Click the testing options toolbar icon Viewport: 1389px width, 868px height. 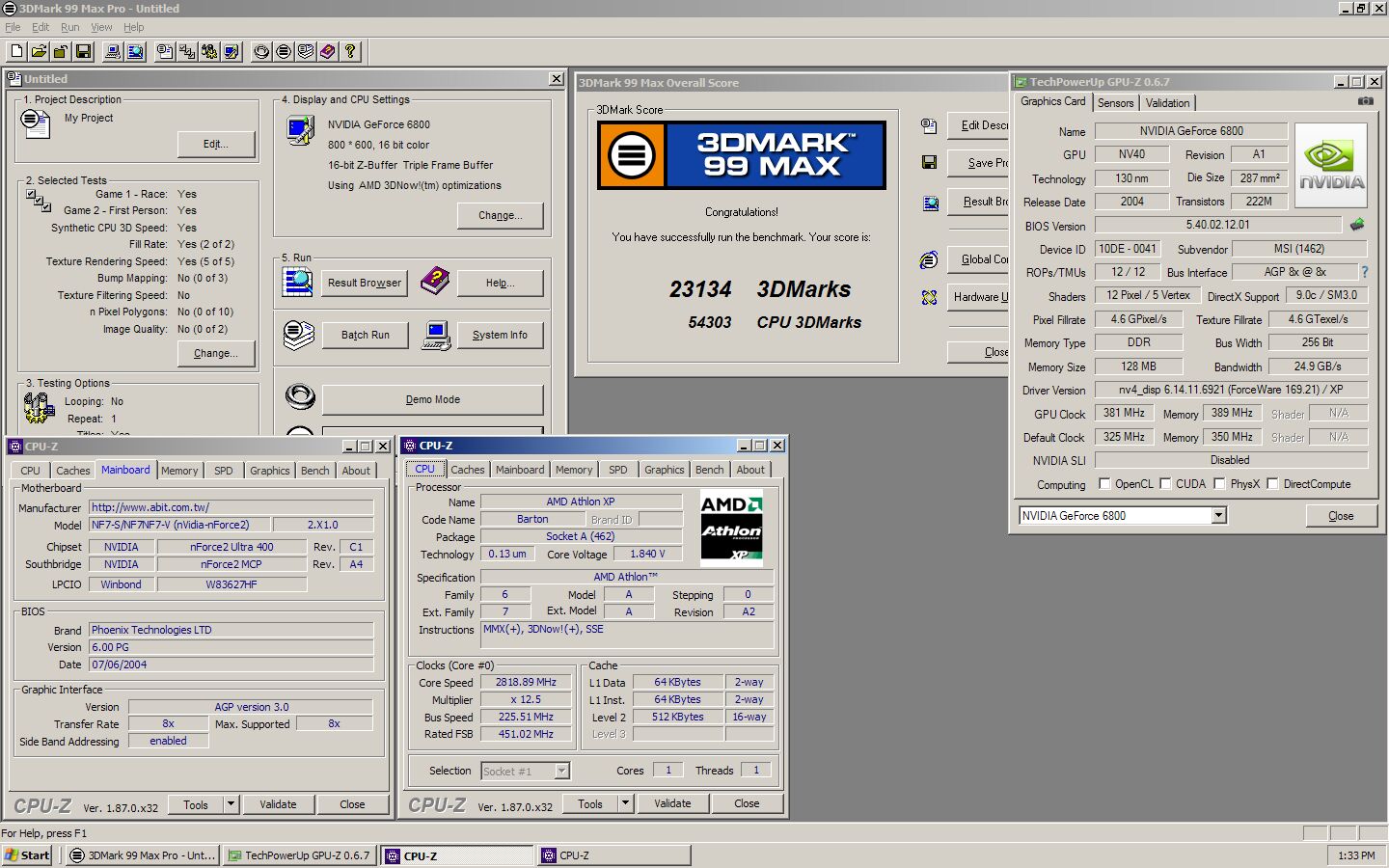click(209, 51)
